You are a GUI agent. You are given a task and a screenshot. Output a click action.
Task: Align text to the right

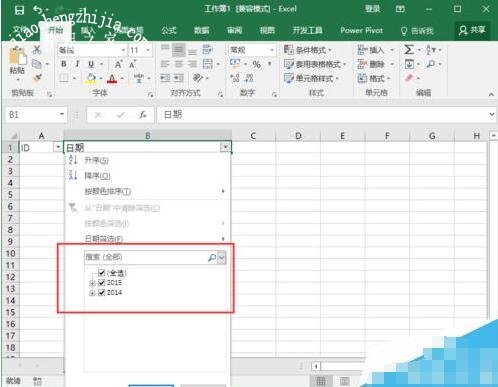click(x=192, y=64)
